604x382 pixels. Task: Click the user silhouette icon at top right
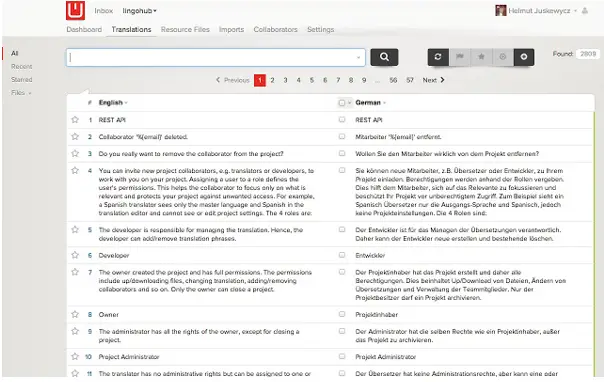point(585,11)
